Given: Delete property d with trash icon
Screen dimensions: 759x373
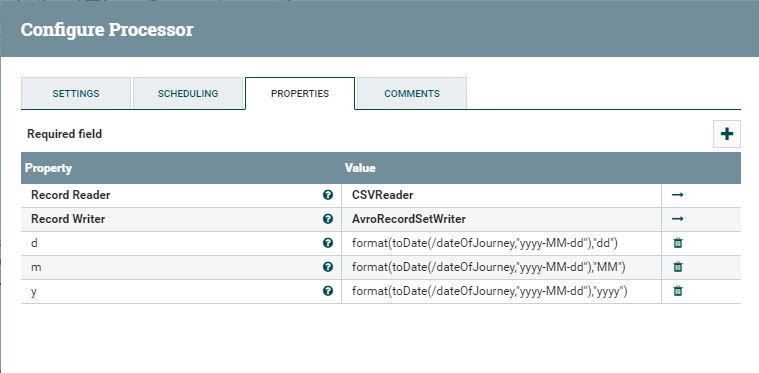Looking at the screenshot, I should 678,243.
